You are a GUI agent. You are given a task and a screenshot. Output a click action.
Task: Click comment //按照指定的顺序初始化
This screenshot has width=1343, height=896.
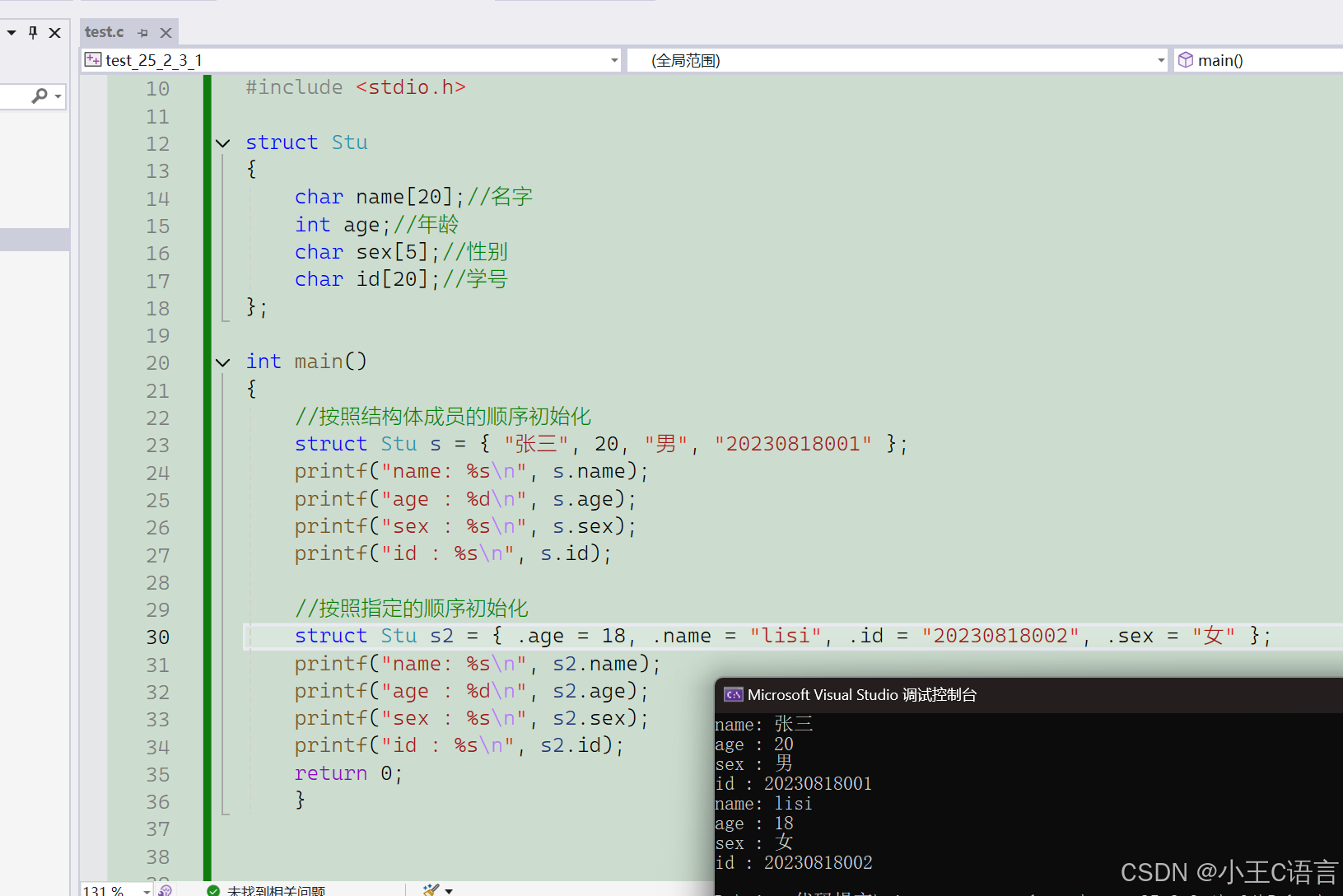(x=412, y=609)
